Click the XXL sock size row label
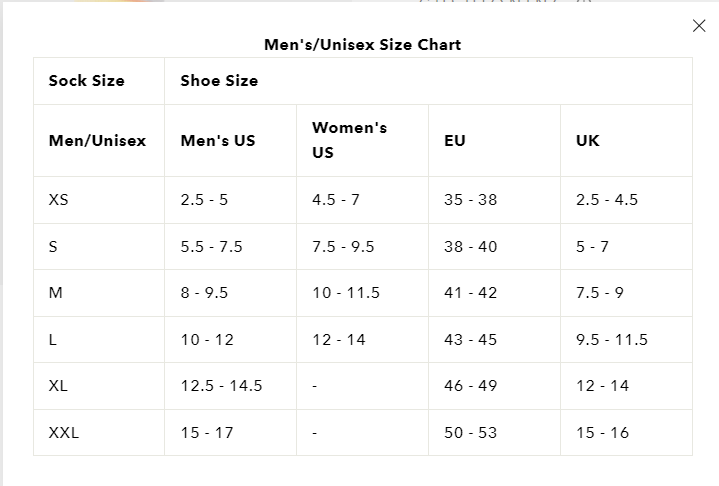Viewport: 719px width, 486px height. [x=63, y=433]
